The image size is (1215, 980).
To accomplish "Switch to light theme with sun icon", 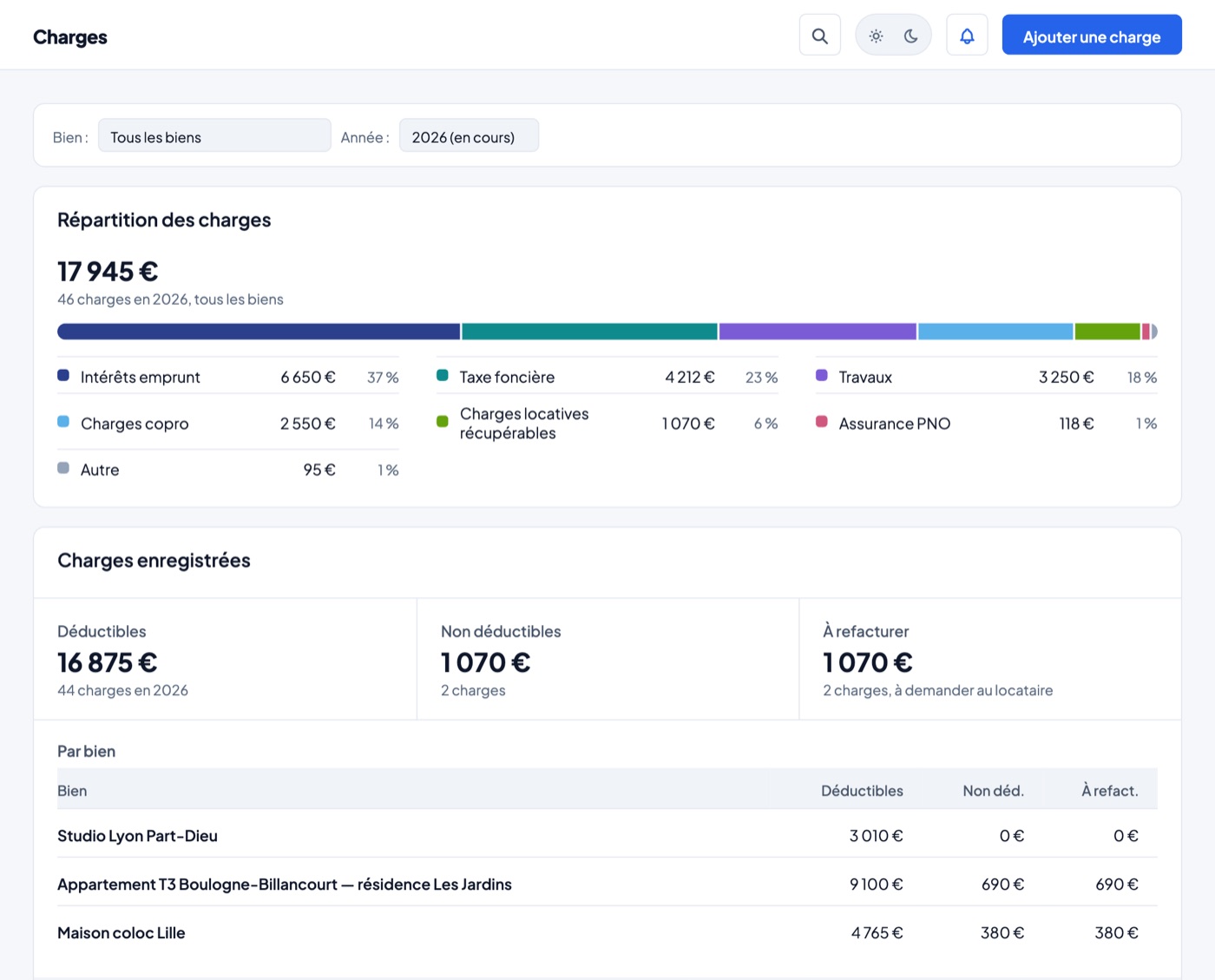I will 877,36.
